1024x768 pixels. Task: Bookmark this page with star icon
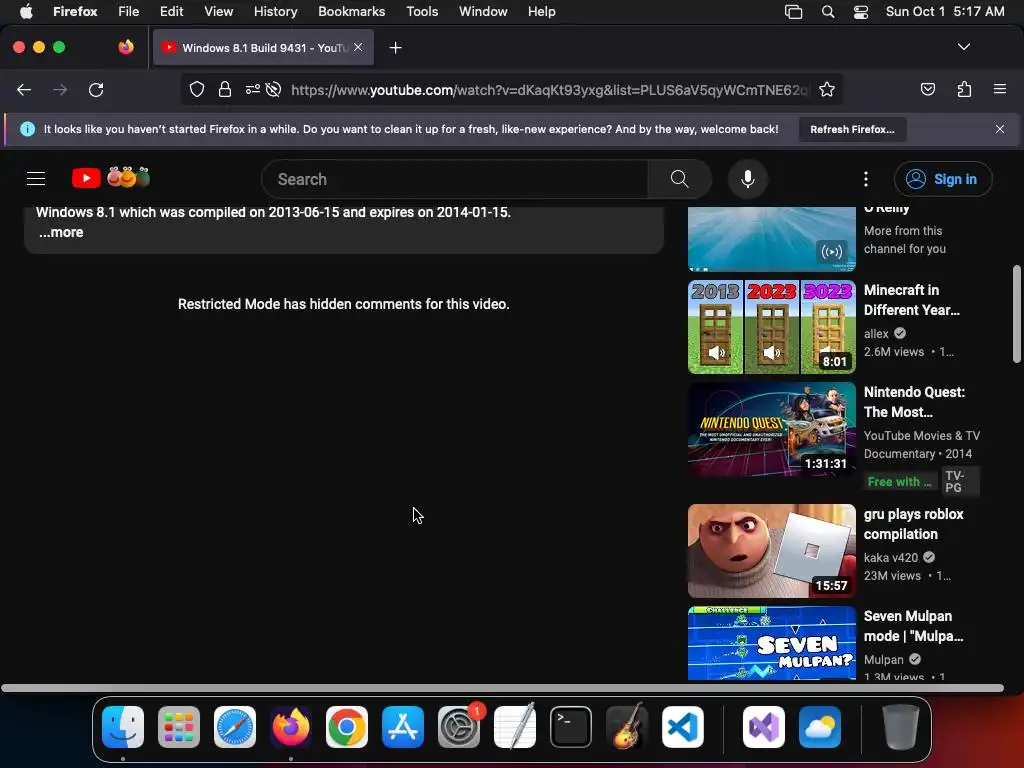tap(827, 89)
